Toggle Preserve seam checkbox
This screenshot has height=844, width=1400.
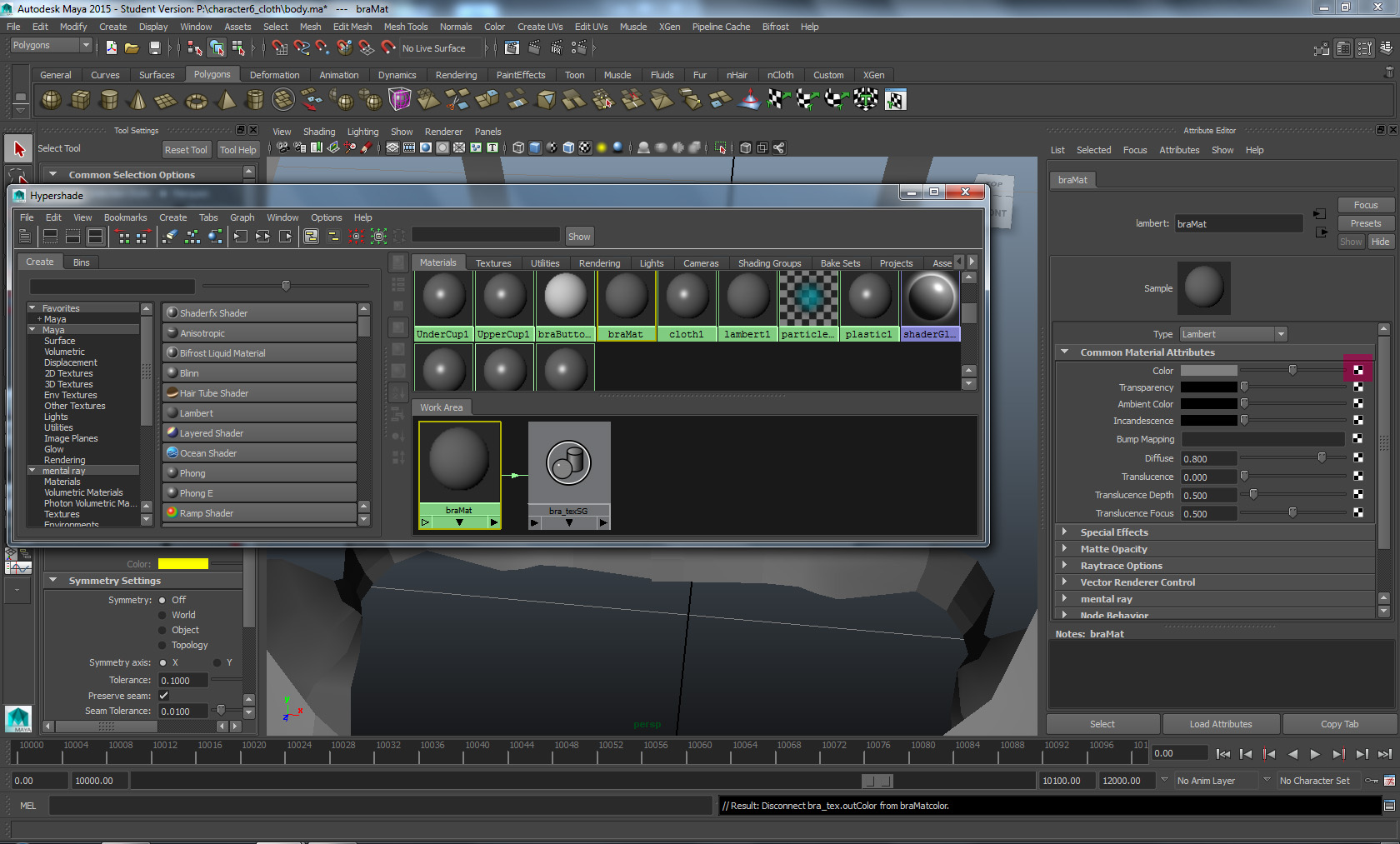pyautogui.click(x=163, y=696)
